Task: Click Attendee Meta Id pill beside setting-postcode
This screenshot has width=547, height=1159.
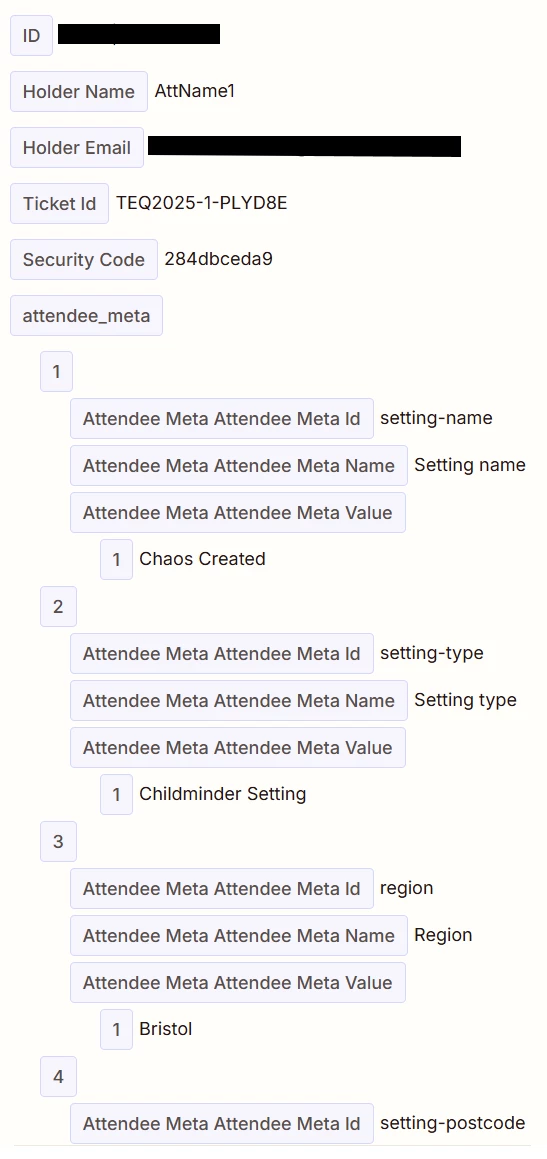Action: [222, 1124]
